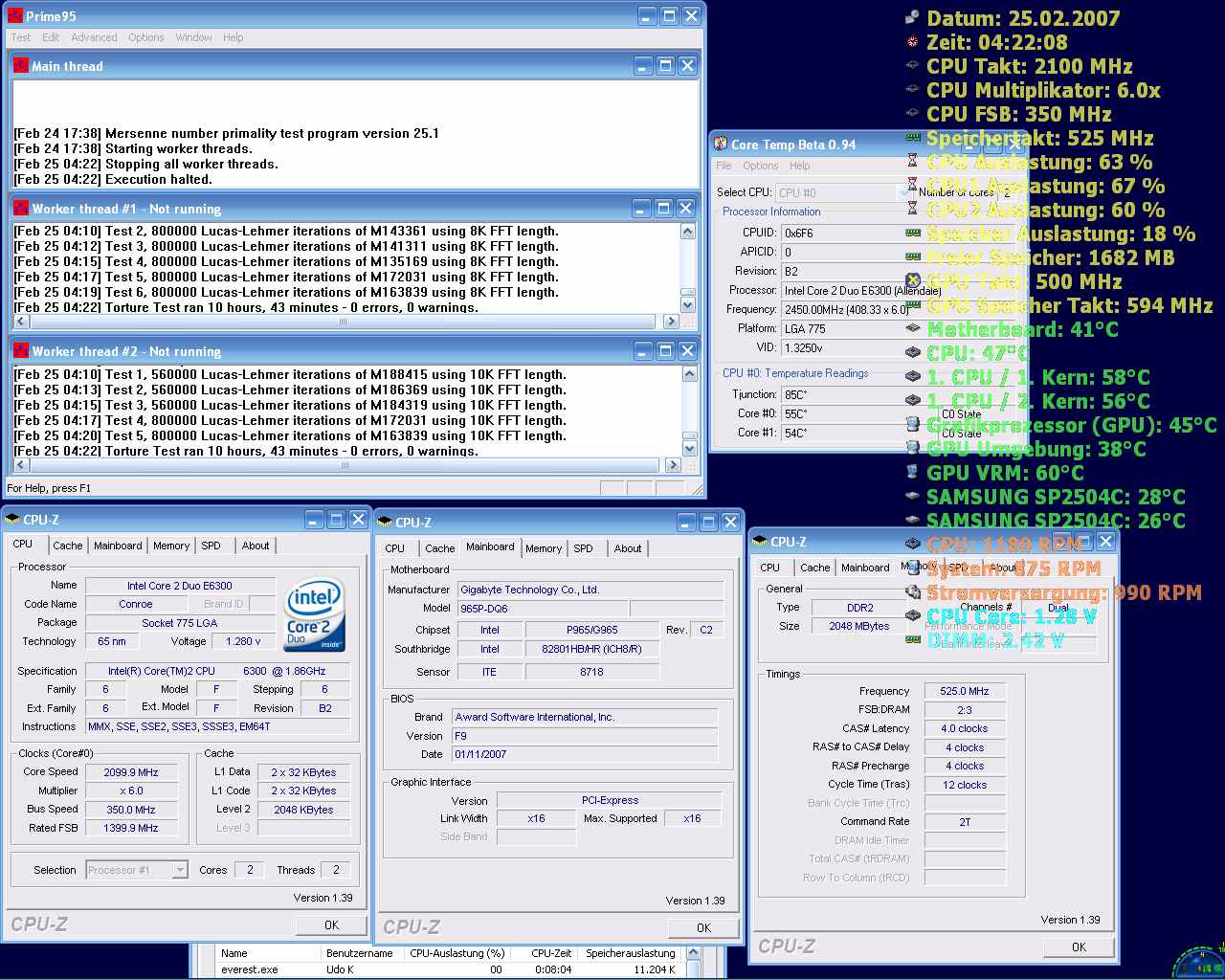Open the Processor #1 selection dropdown
The image size is (1225, 980).
[x=180, y=870]
